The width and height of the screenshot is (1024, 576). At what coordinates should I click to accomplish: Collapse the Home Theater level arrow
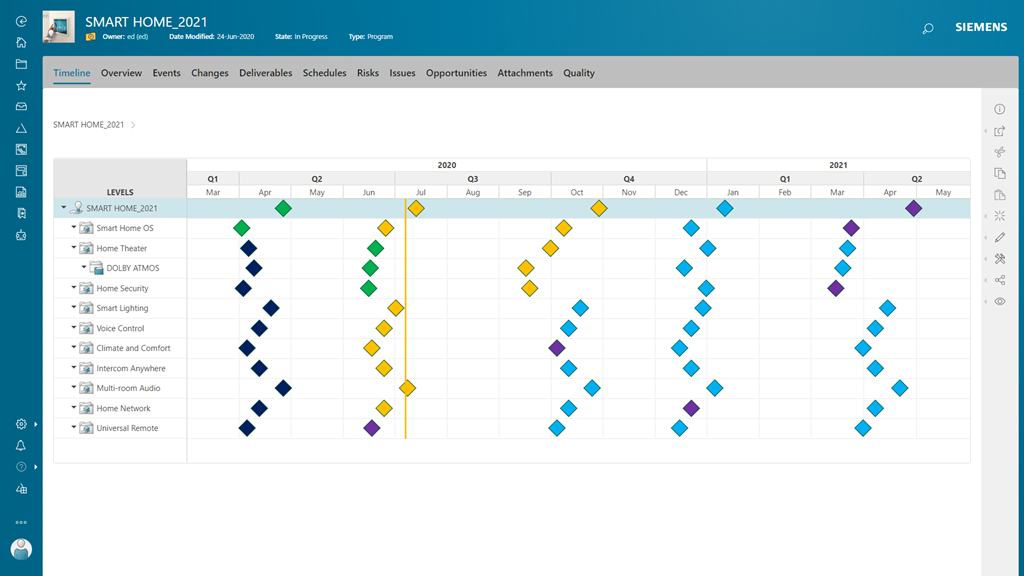point(74,248)
